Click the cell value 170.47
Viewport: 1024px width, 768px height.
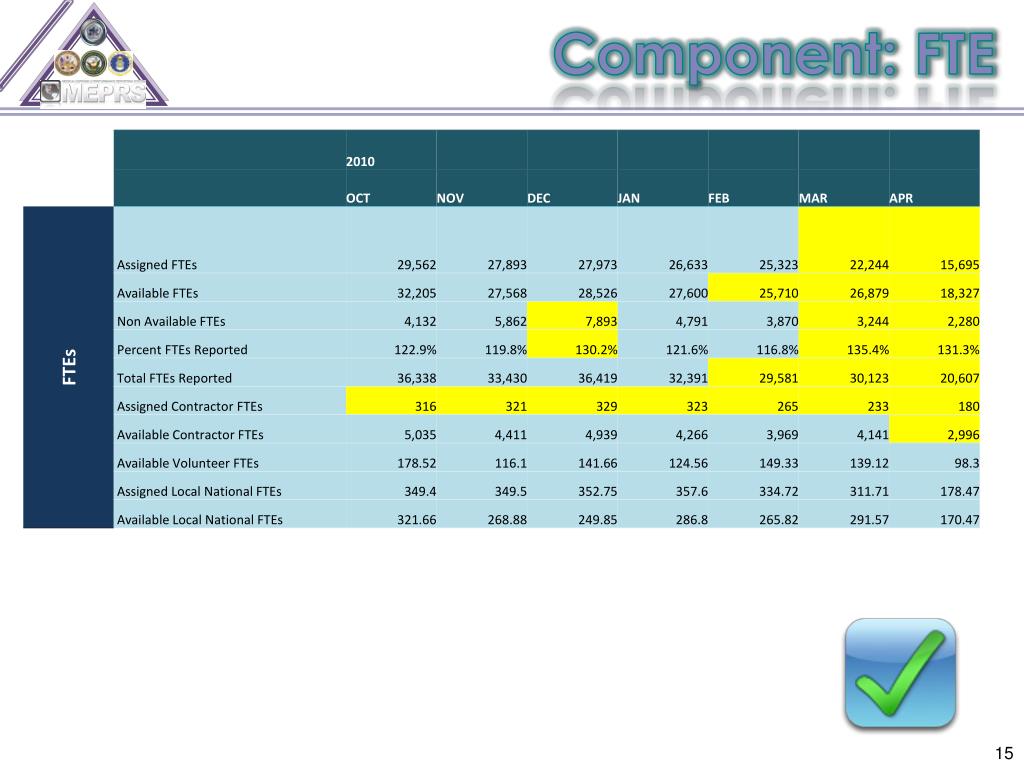(x=959, y=520)
